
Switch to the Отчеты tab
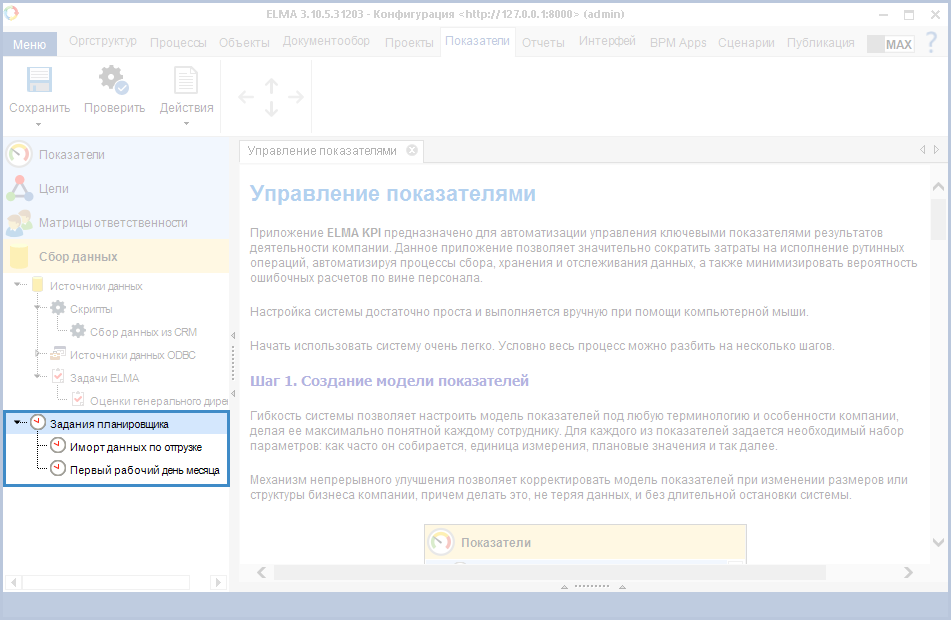tap(543, 42)
